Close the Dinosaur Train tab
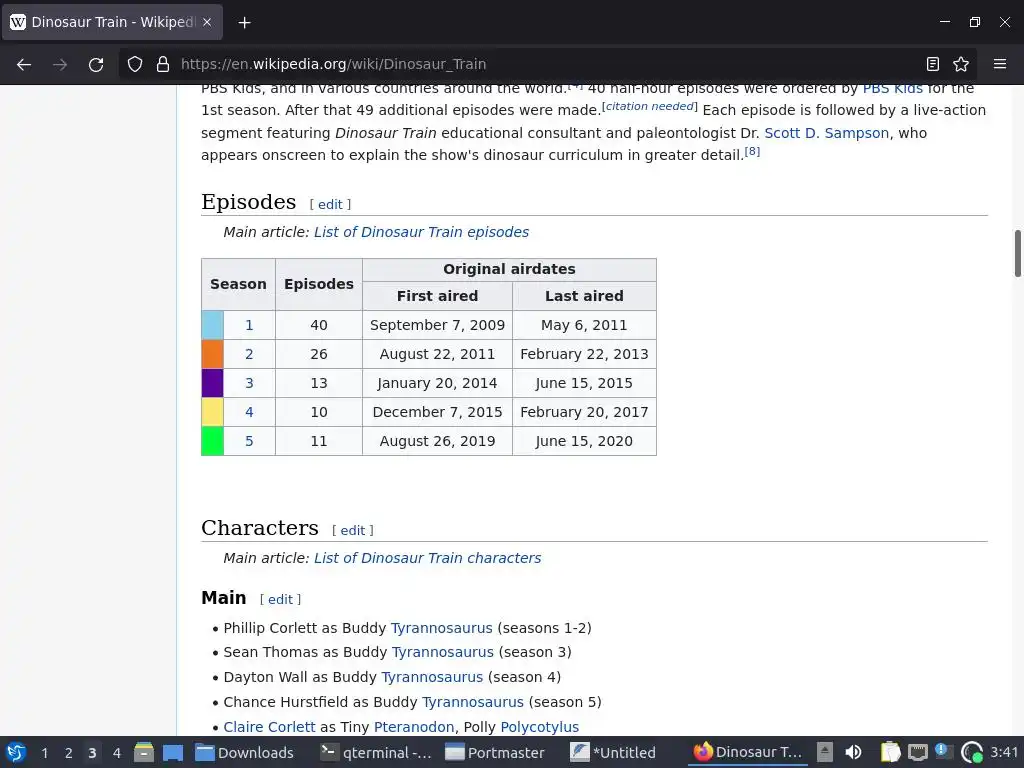Image resolution: width=1024 pixels, height=768 pixels. click(207, 22)
